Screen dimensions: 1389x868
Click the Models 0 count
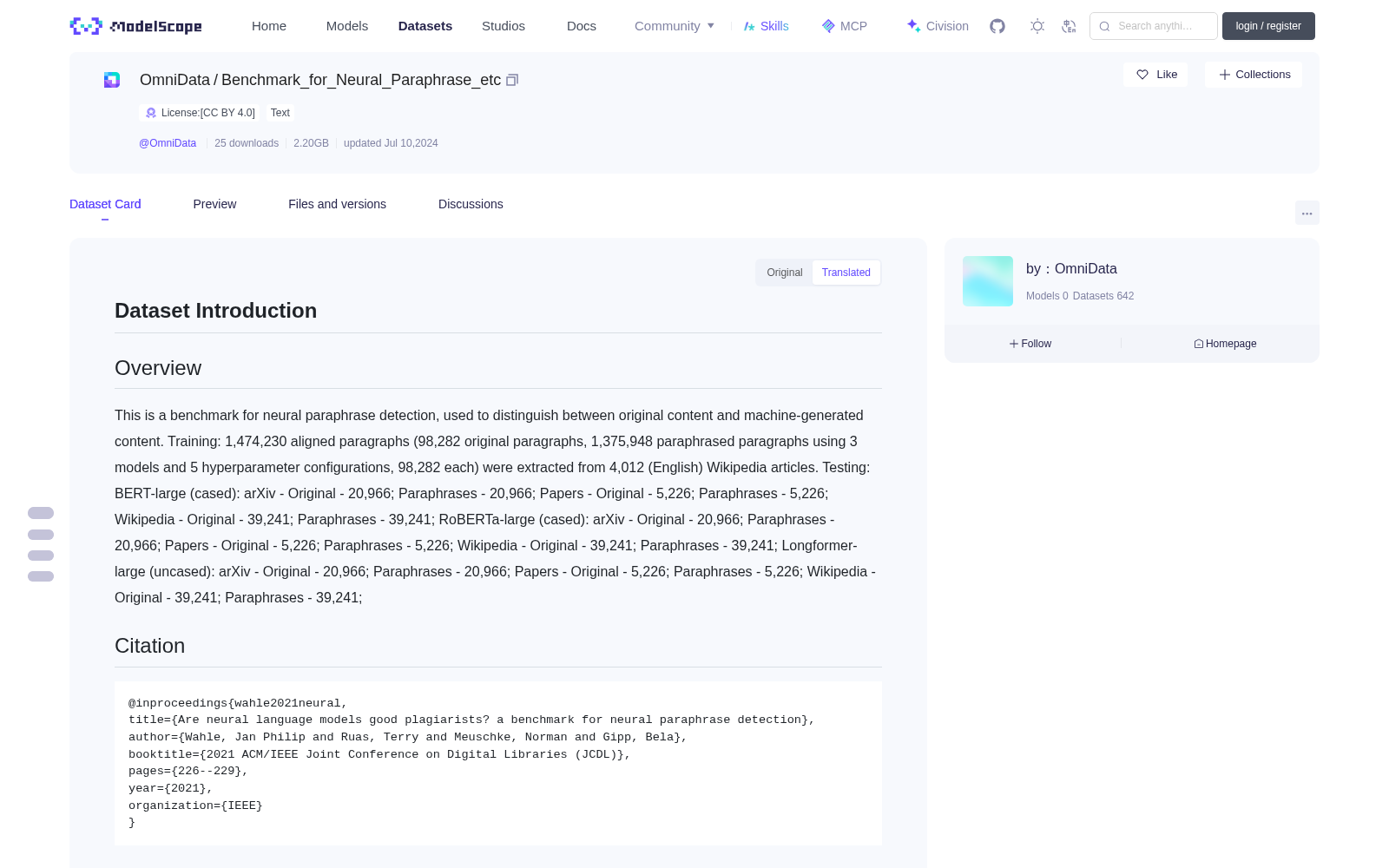(x=1047, y=296)
